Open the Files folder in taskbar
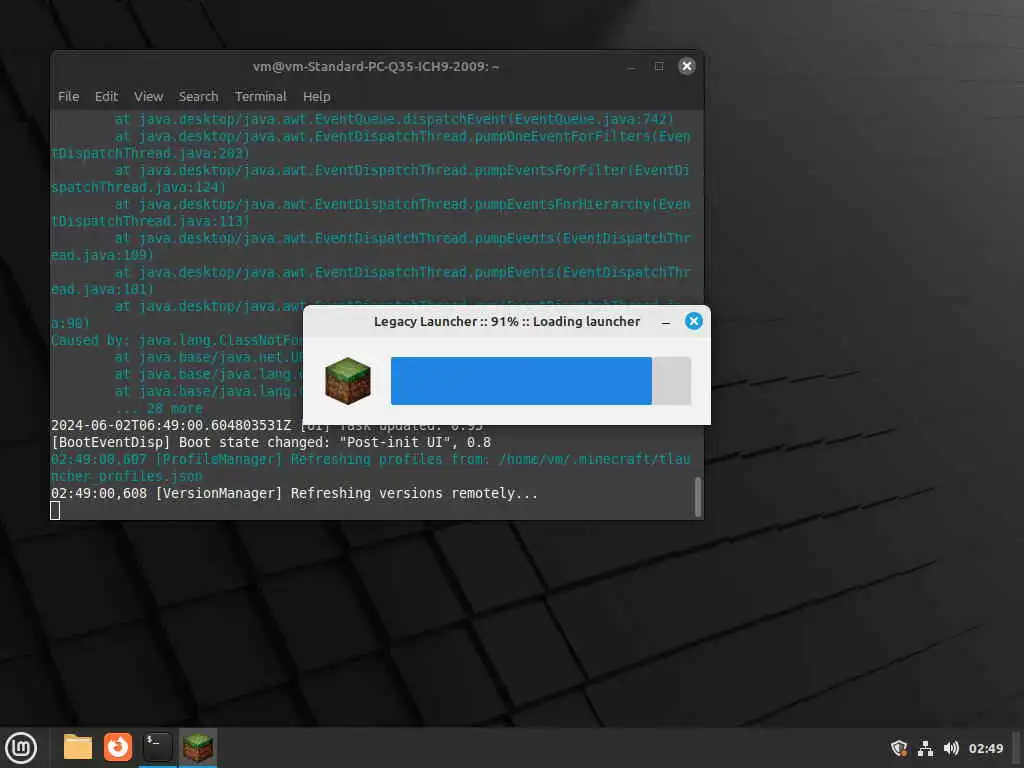 pos(78,747)
